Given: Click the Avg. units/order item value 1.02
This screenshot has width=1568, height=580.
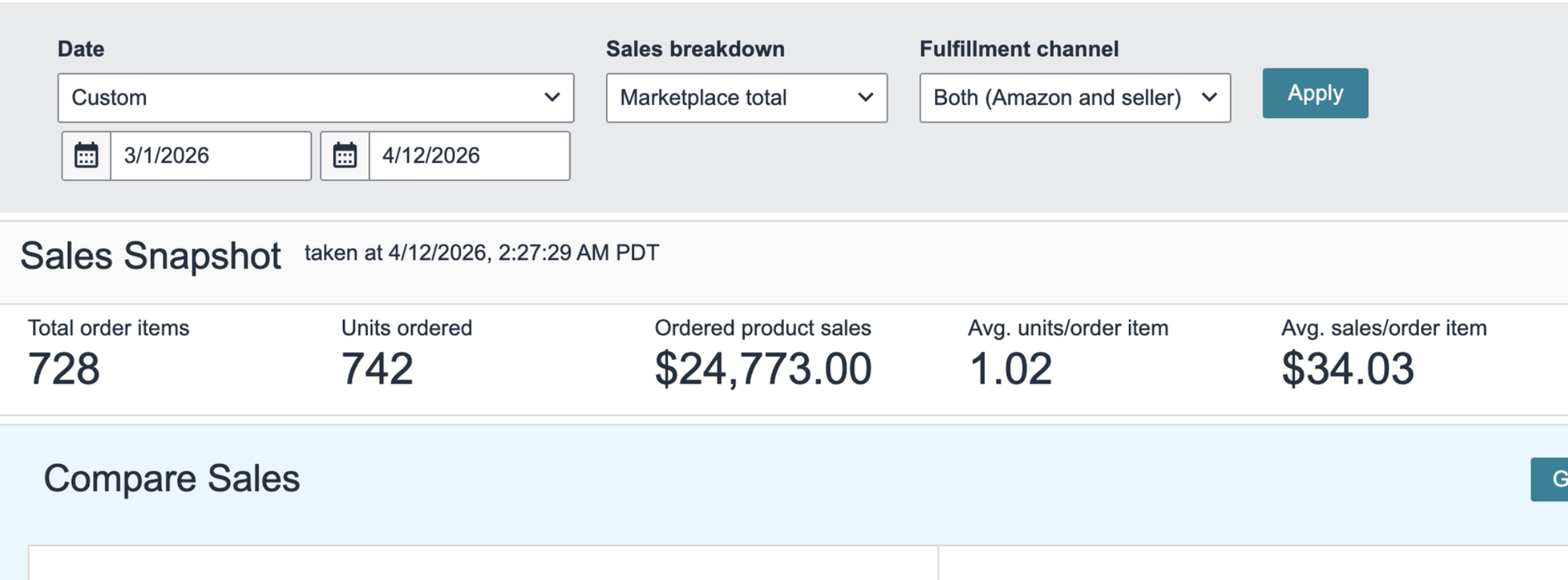Looking at the screenshot, I should click(1010, 368).
